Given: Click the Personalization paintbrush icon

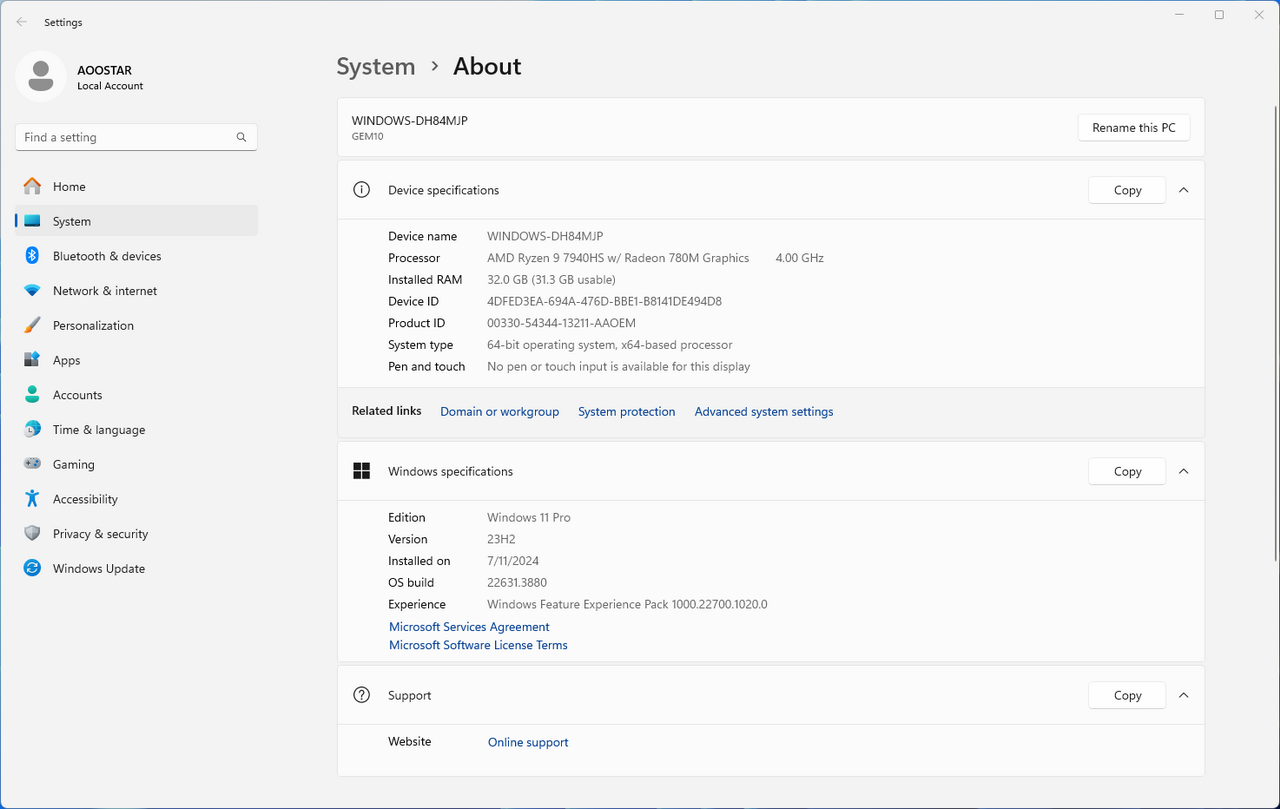Looking at the screenshot, I should (33, 325).
